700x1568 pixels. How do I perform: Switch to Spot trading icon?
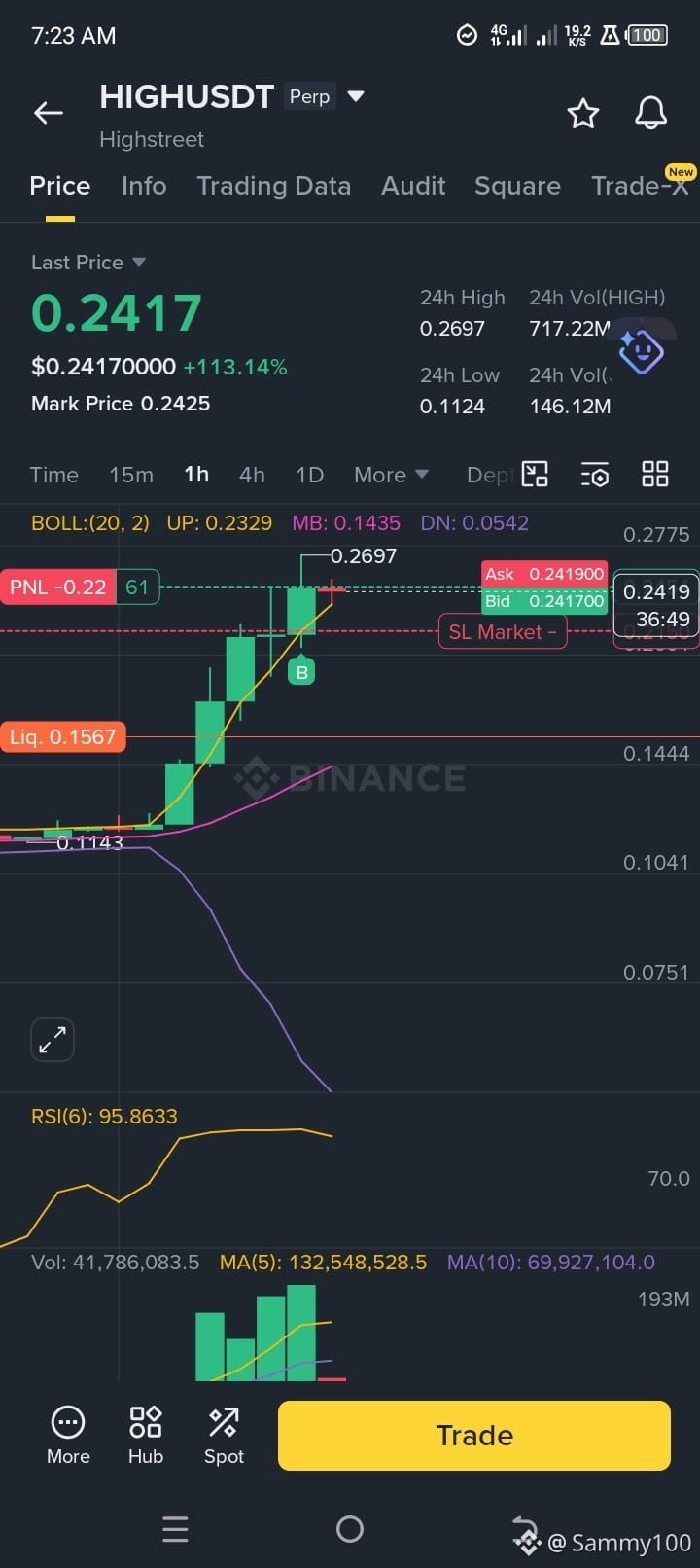(224, 1435)
